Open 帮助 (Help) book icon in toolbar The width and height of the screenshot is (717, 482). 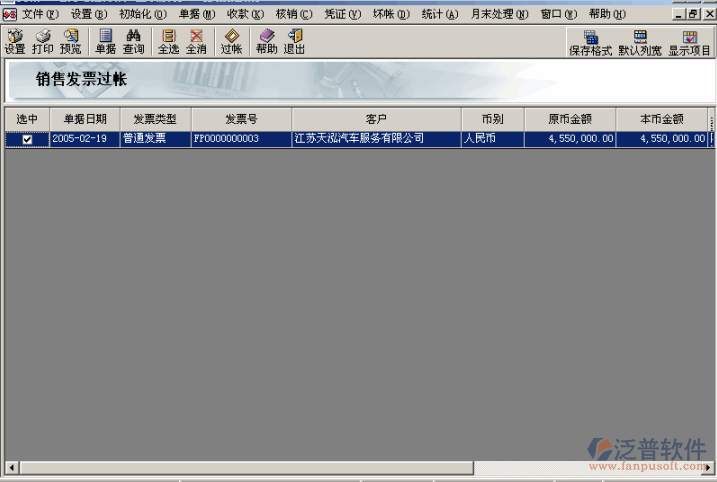click(x=266, y=41)
